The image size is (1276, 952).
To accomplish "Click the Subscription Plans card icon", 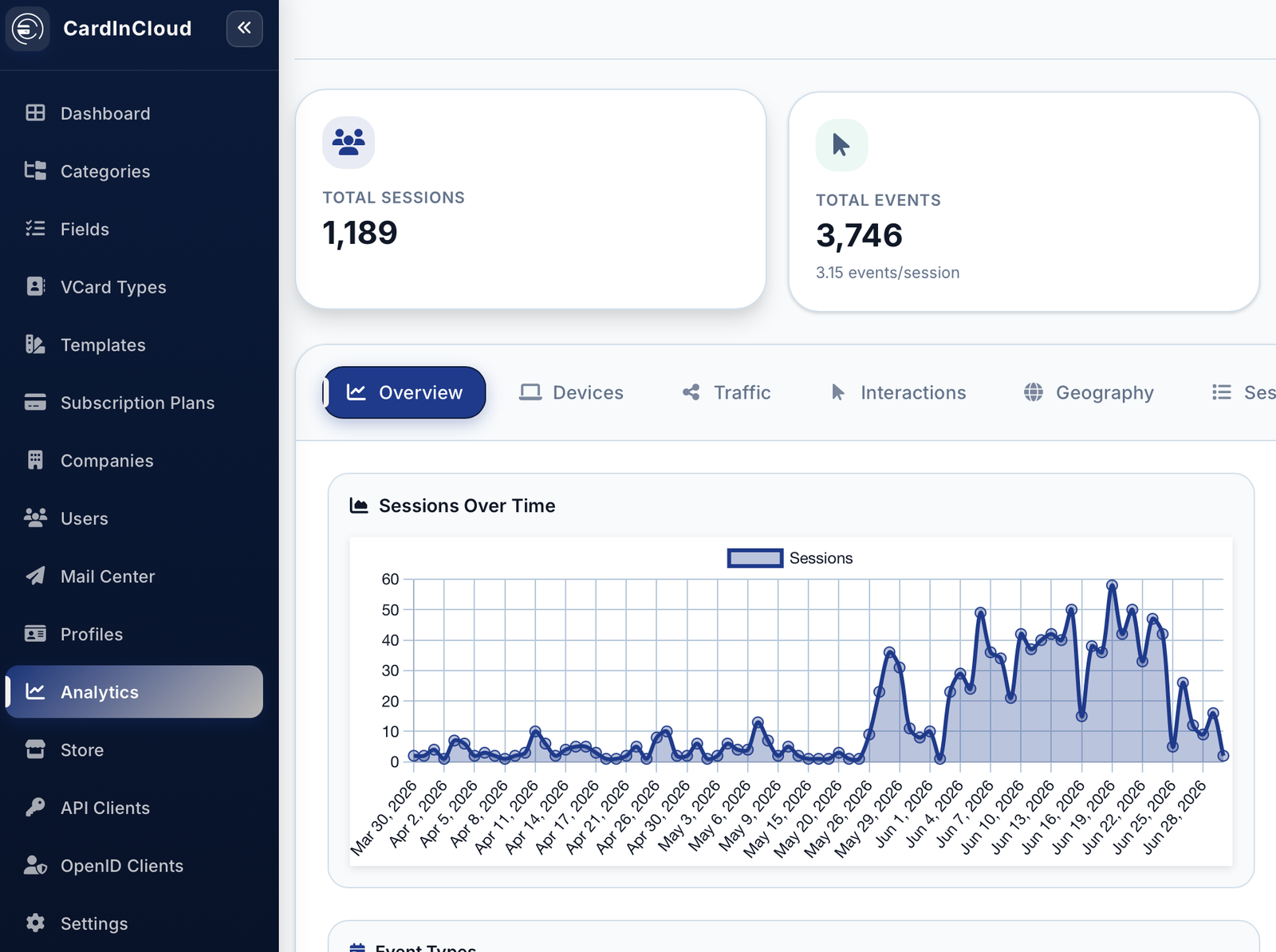I will click(x=35, y=402).
